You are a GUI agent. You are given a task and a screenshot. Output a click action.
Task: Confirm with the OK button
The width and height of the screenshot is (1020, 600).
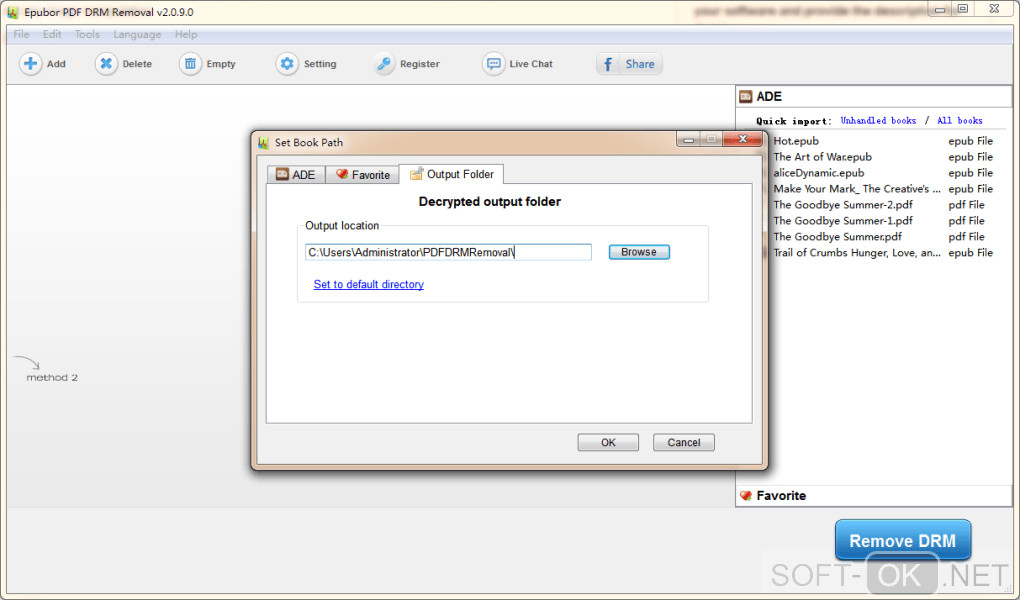pos(608,443)
